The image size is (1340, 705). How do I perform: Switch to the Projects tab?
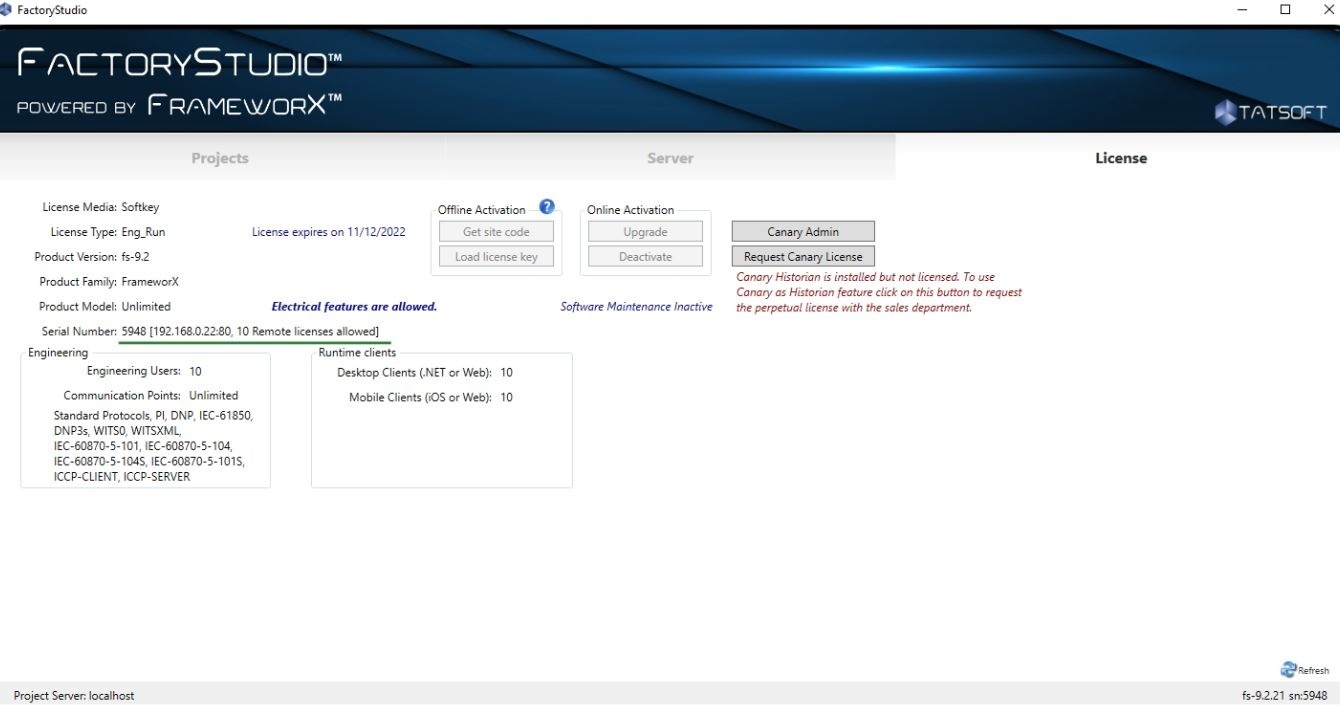[x=220, y=158]
